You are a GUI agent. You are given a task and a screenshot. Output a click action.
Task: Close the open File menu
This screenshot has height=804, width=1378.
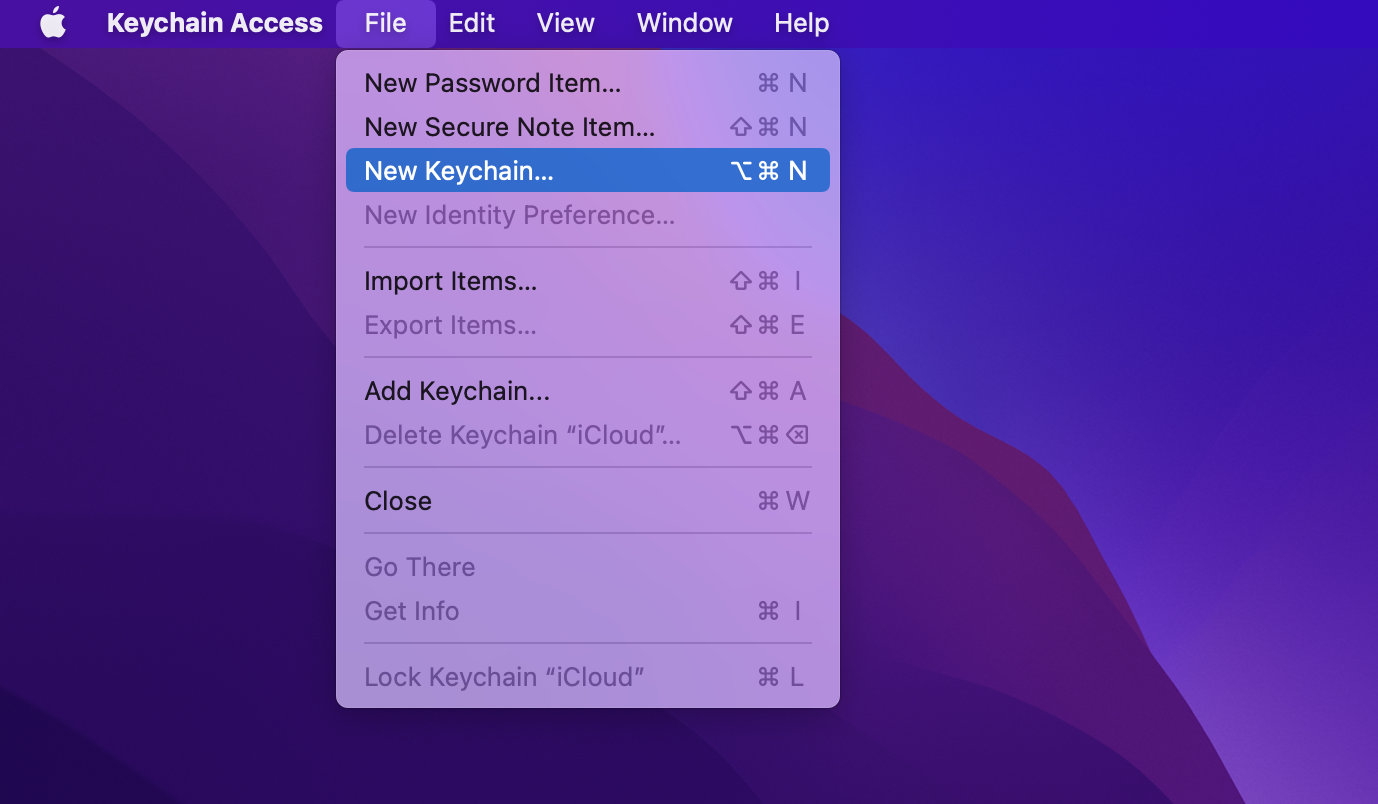pos(386,23)
